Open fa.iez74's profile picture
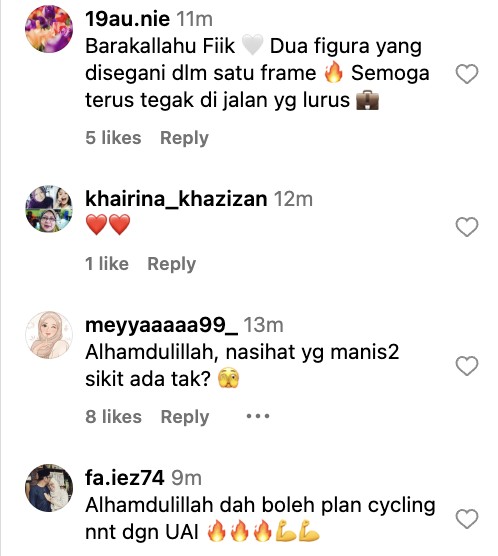The height and width of the screenshot is (556, 498). click(x=49, y=488)
